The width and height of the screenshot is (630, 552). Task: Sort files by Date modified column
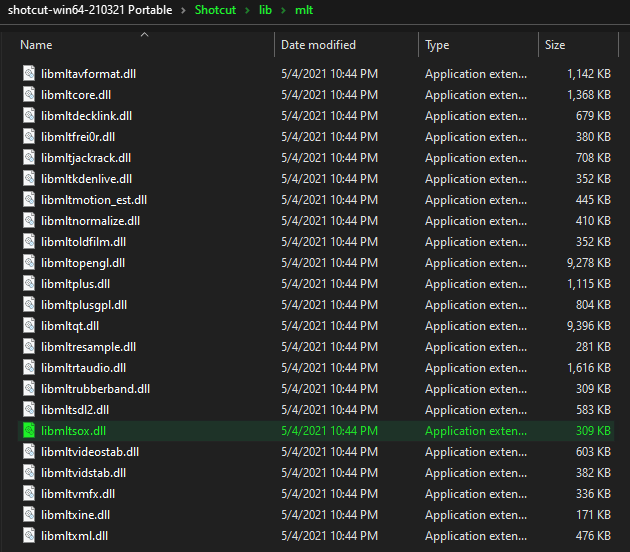coord(318,45)
